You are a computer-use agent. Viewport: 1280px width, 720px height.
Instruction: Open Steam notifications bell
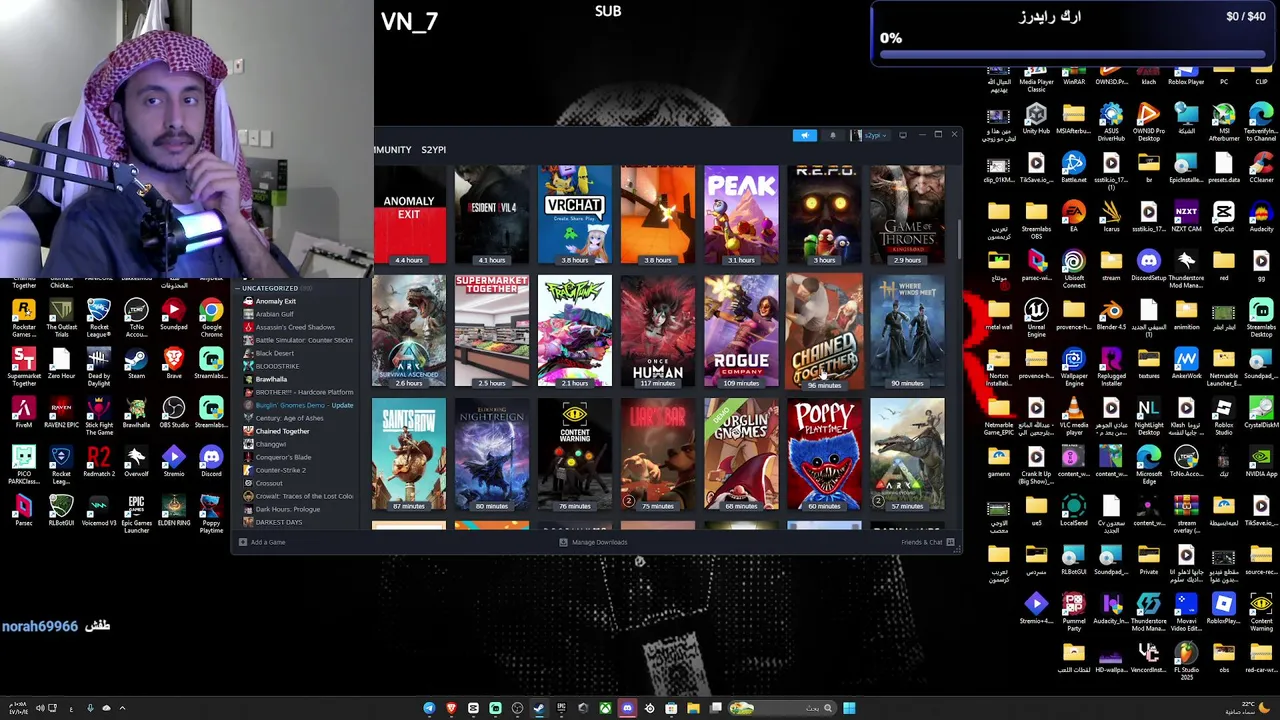point(832,135)
